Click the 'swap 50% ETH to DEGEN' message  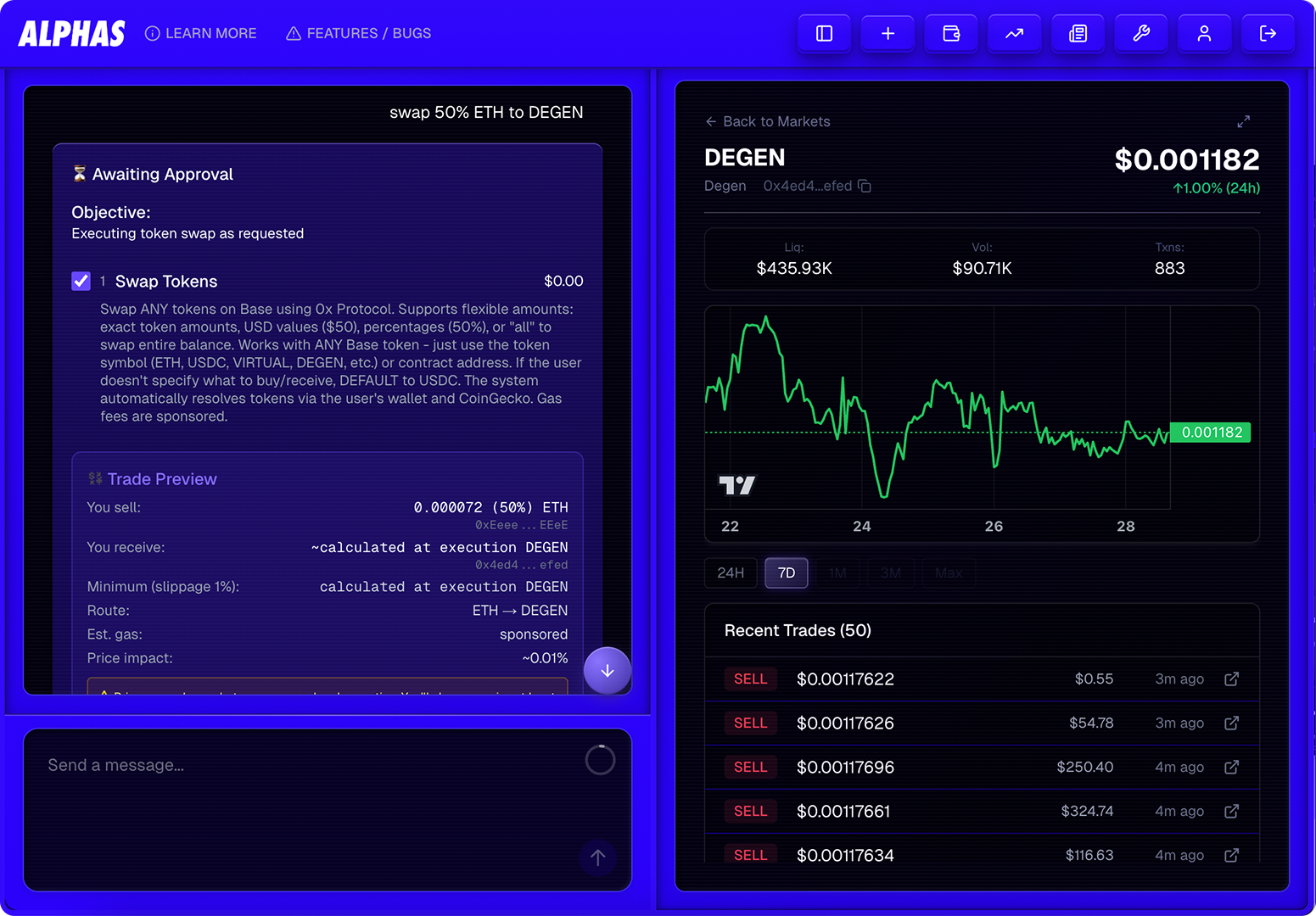(x=486, y=112)
